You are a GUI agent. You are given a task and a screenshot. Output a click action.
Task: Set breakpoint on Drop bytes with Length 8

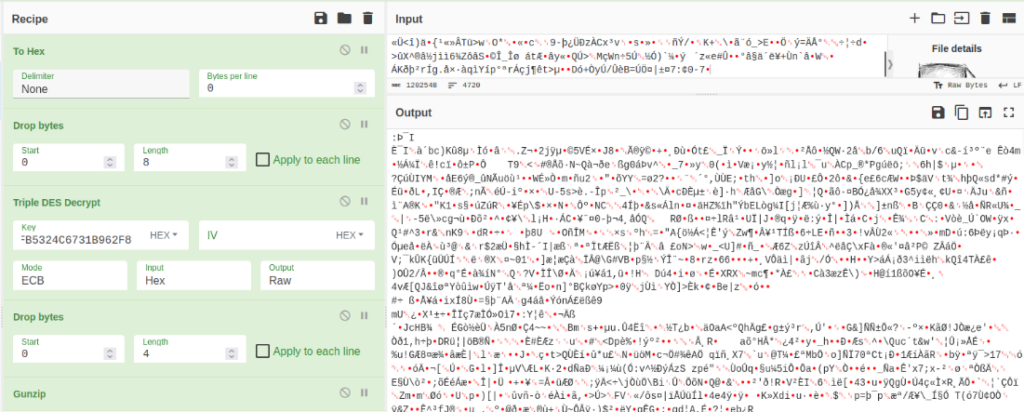coord(364,125)
